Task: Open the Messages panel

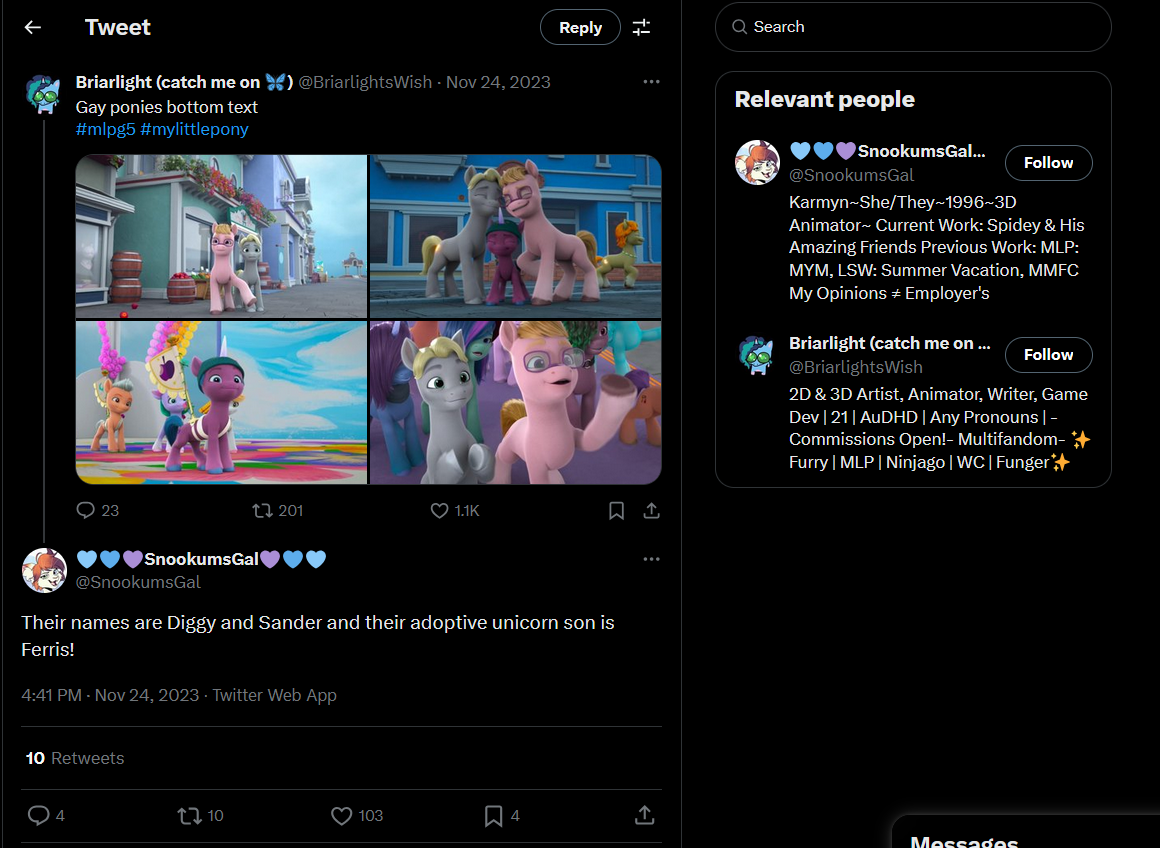Action: (1026, 832)
